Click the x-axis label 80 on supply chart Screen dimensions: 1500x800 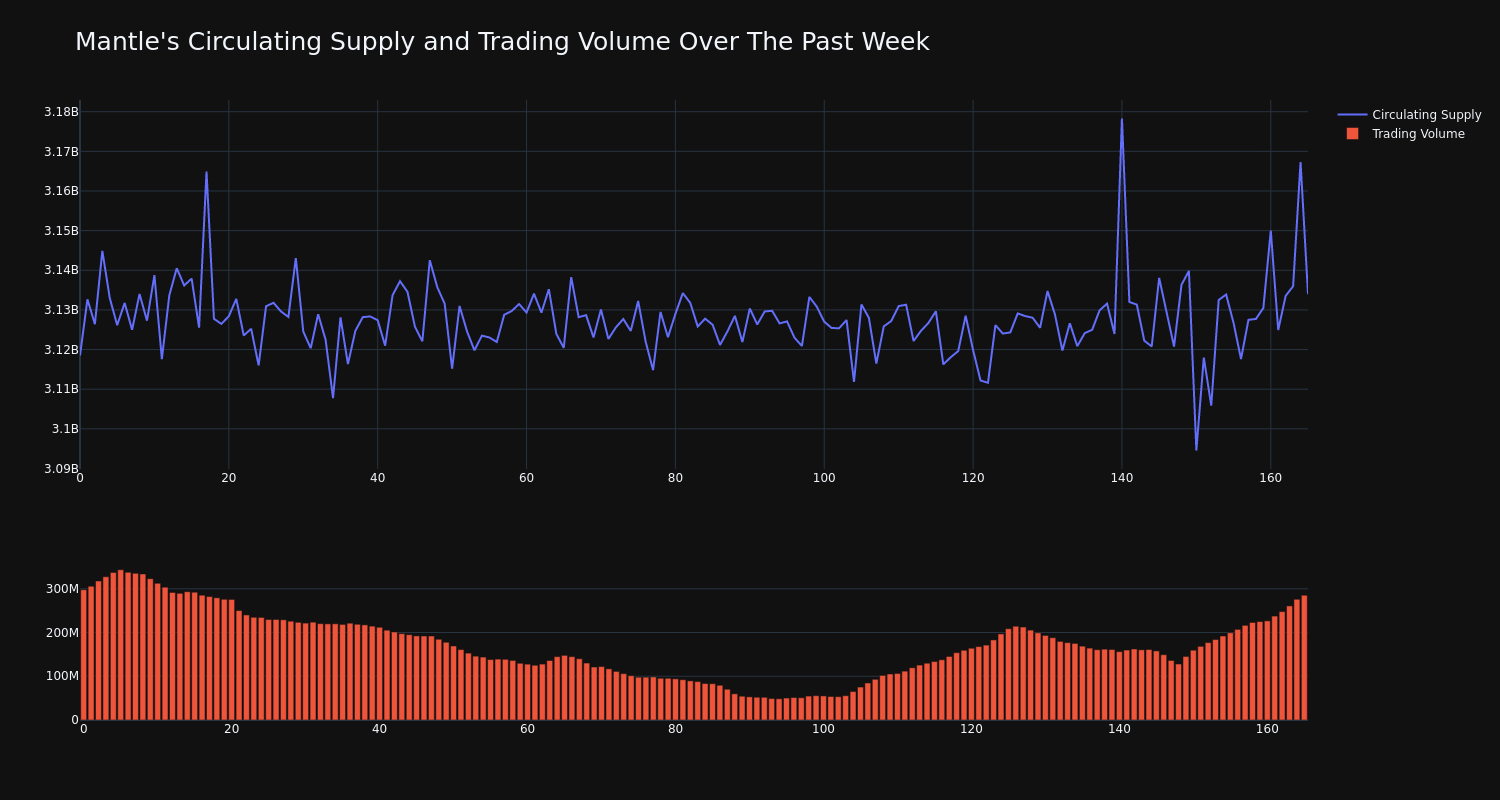[x=675, y=478]
